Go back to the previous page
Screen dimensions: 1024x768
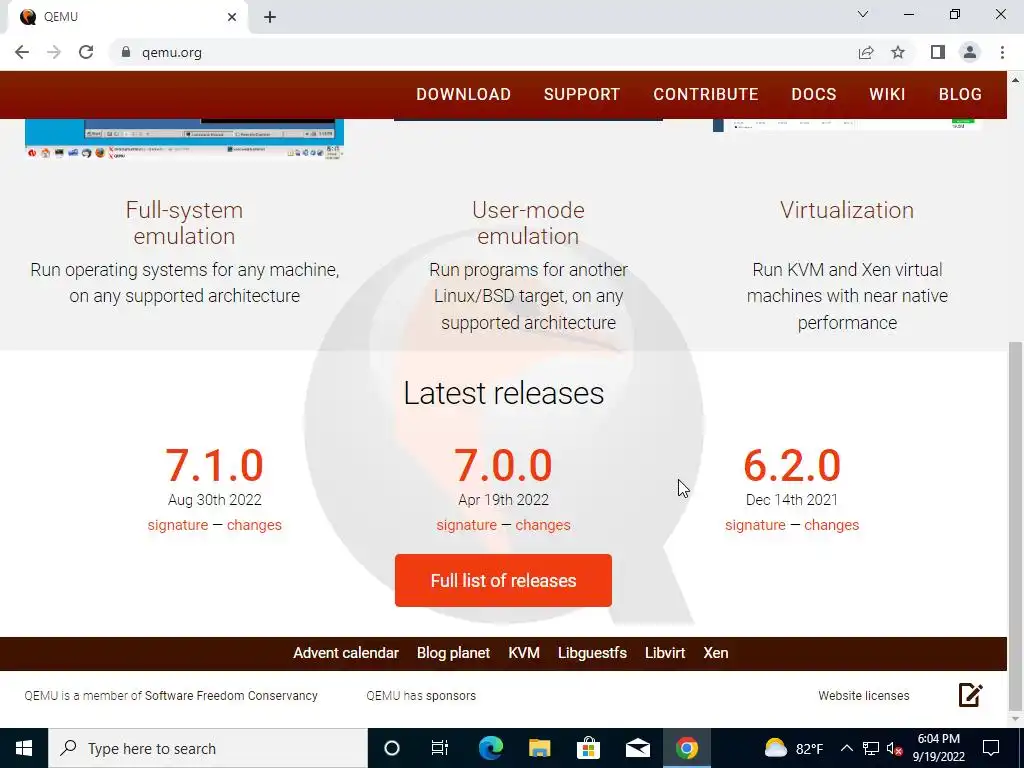(x=22, y=52)
